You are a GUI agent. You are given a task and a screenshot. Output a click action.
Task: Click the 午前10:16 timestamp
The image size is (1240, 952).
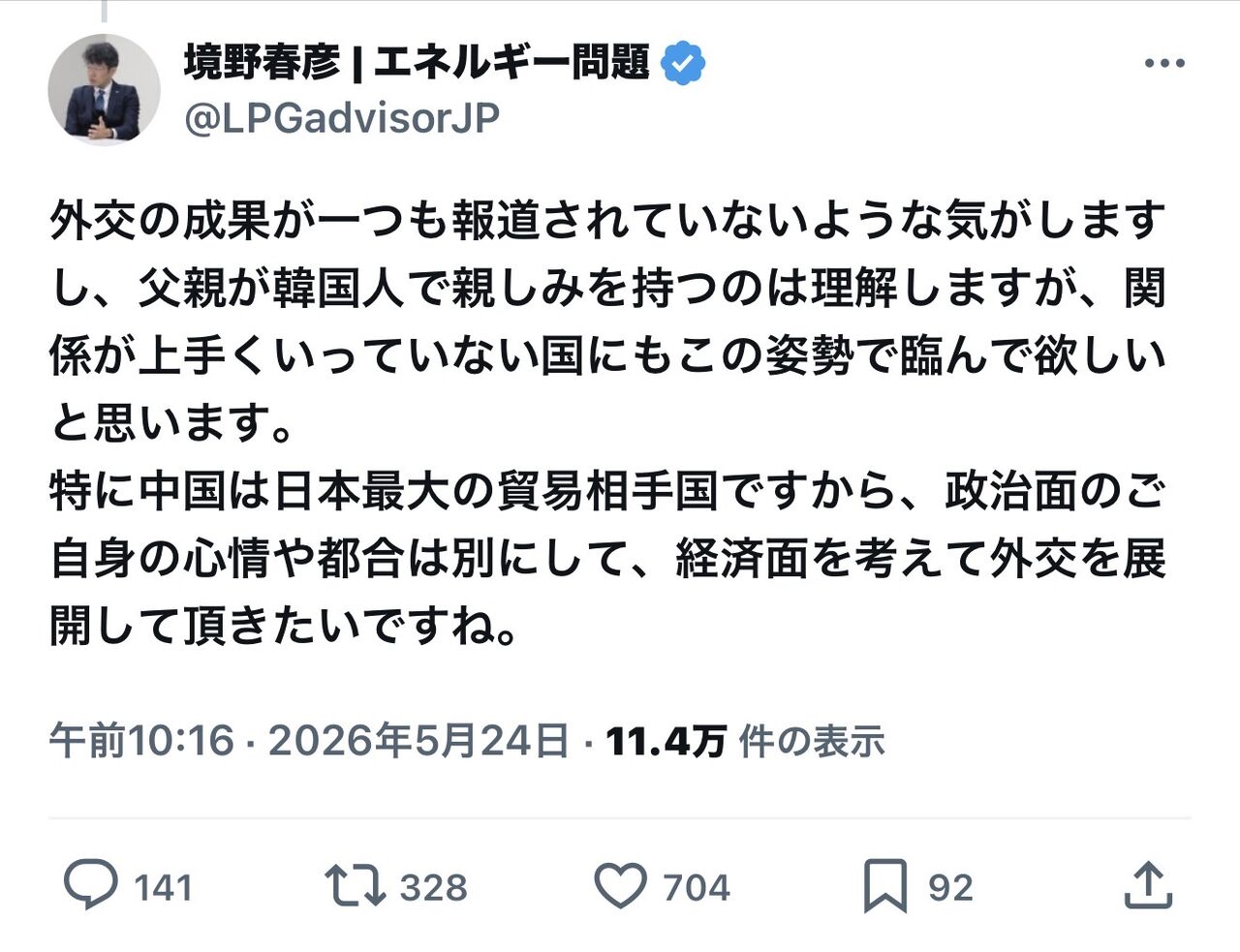click(x=142, y=741)
